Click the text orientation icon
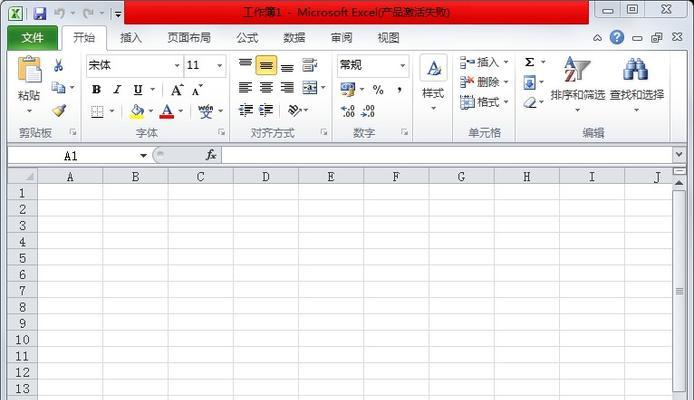The height and width of the screenshot is (400, 694). [x=295, y=110]
